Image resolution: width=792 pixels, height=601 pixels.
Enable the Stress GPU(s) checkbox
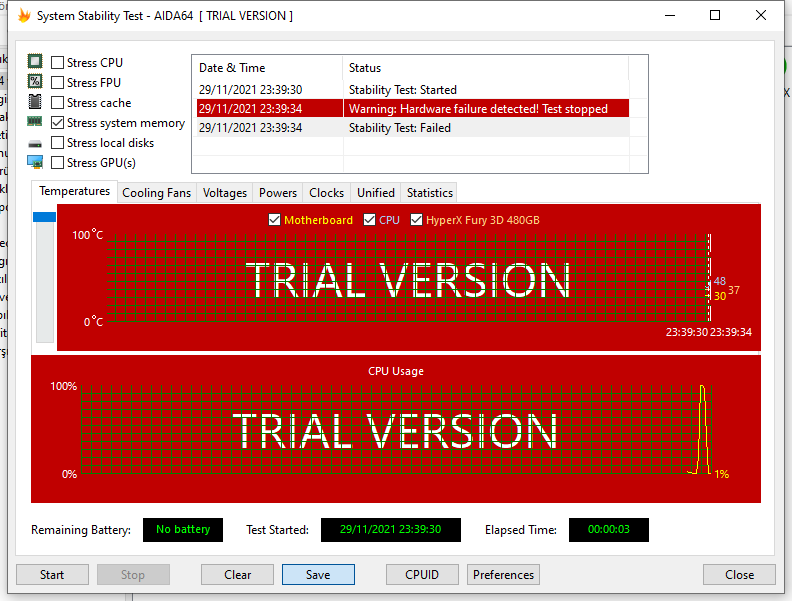58,163
